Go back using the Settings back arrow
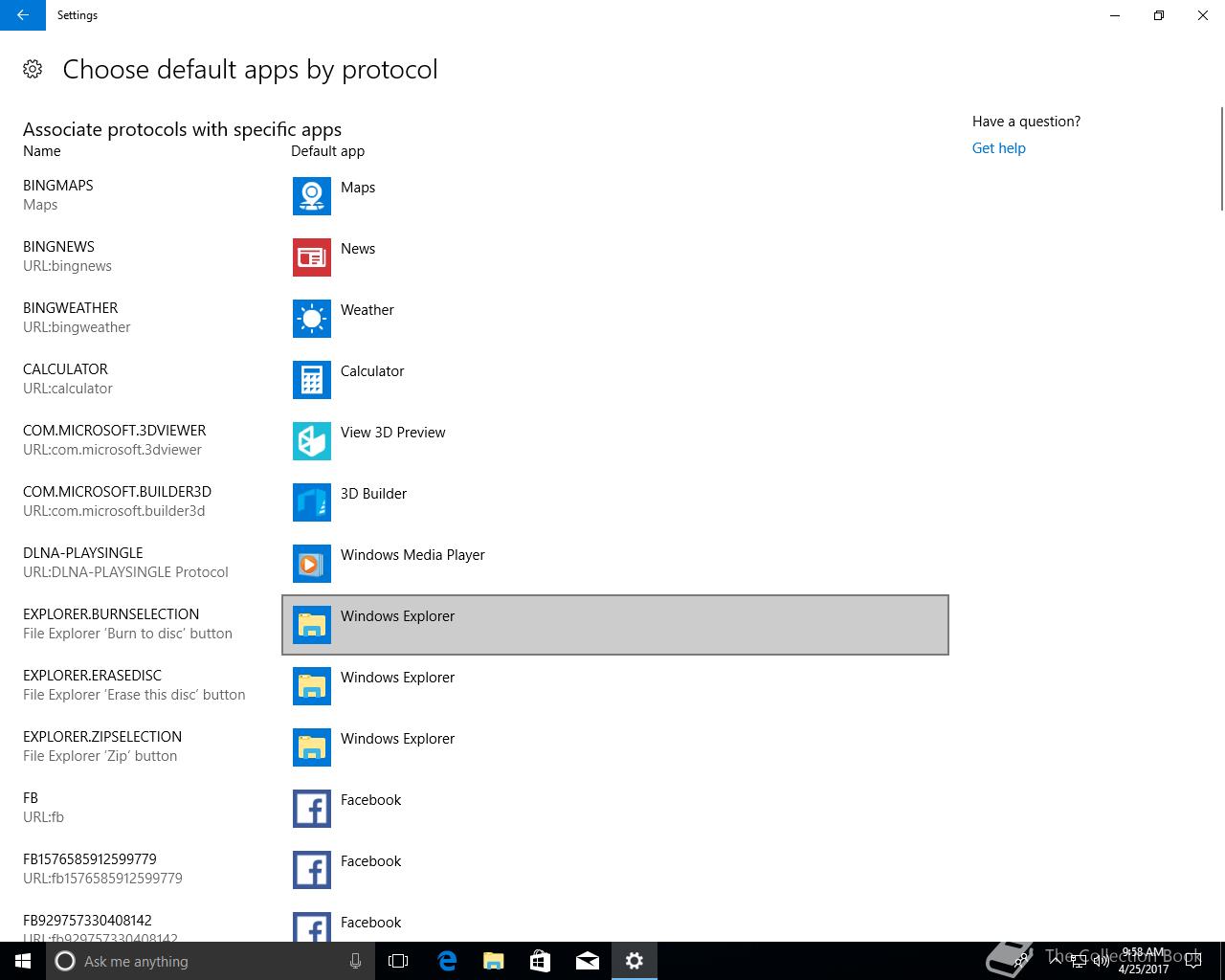1225x980 pixels. 23,15
